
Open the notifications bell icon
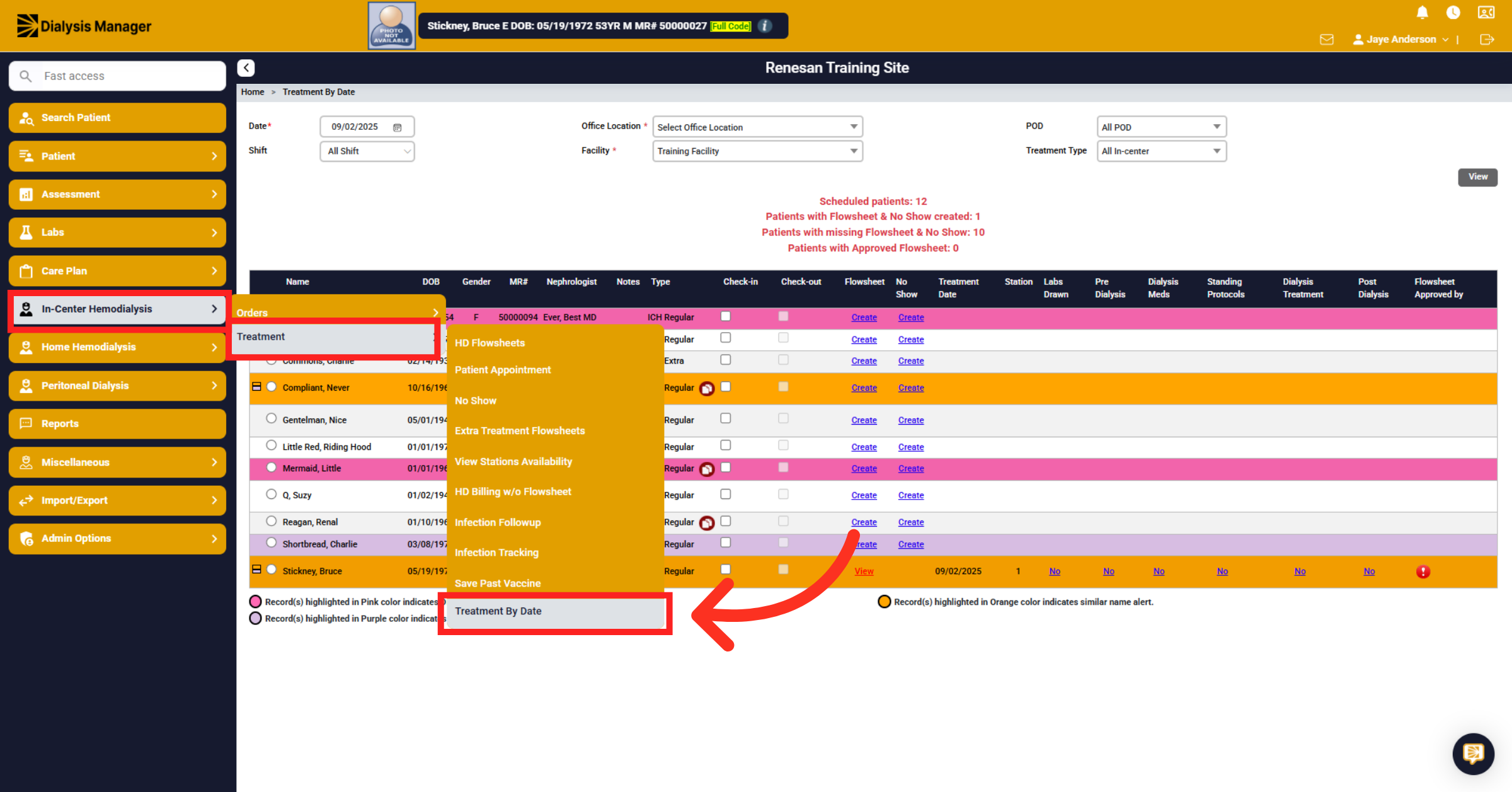1422,13
